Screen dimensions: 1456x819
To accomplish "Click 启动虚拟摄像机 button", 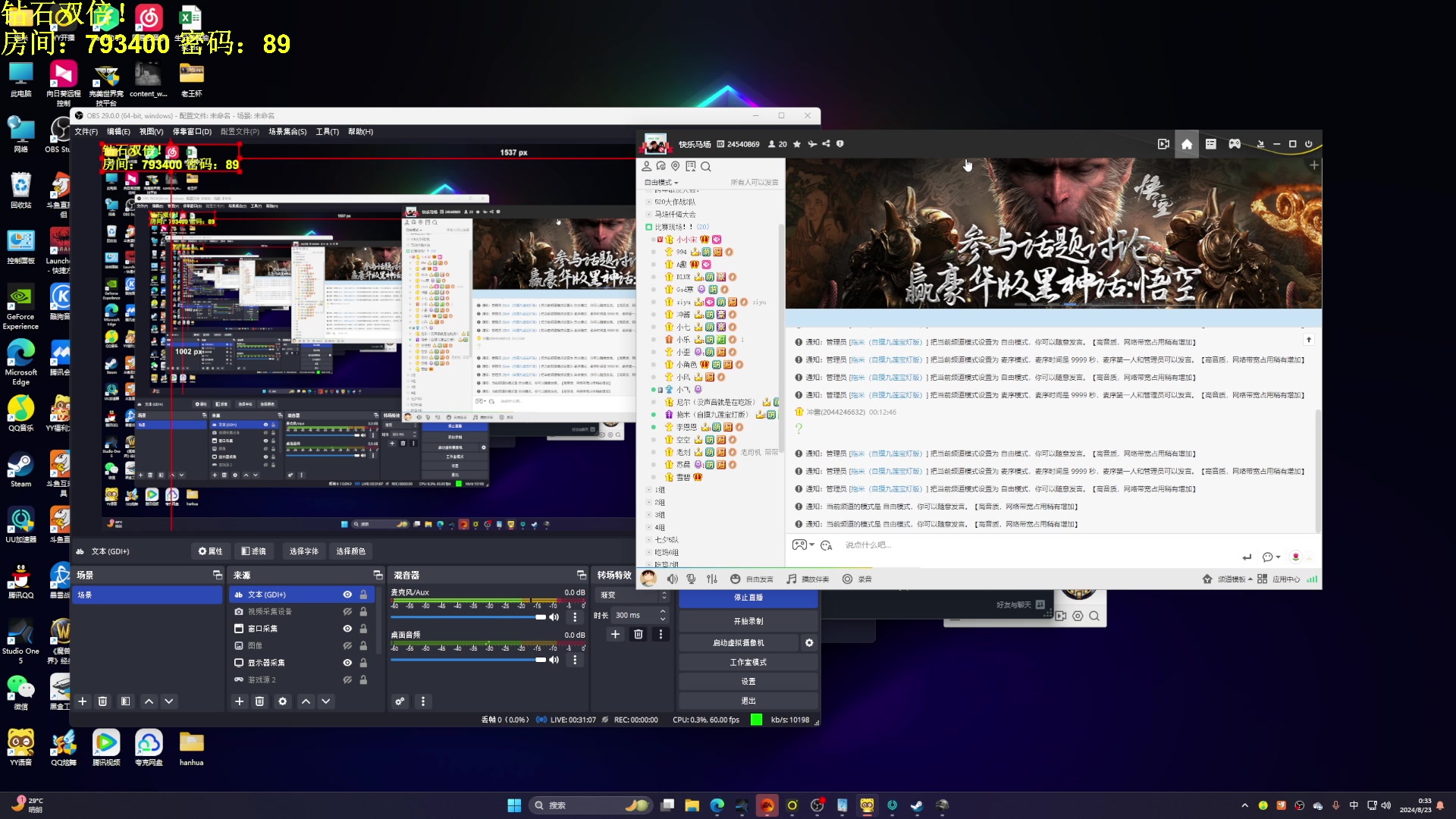I will tap(739, 643).
